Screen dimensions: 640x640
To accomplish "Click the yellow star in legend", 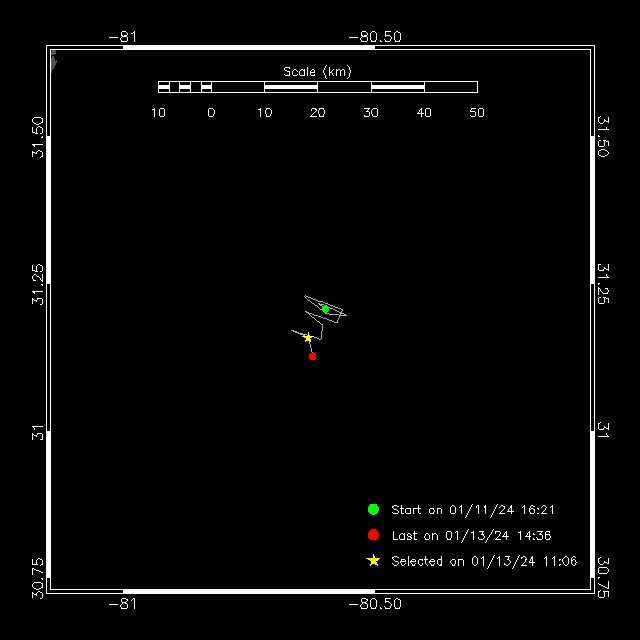I will click(x=373, y=561).
